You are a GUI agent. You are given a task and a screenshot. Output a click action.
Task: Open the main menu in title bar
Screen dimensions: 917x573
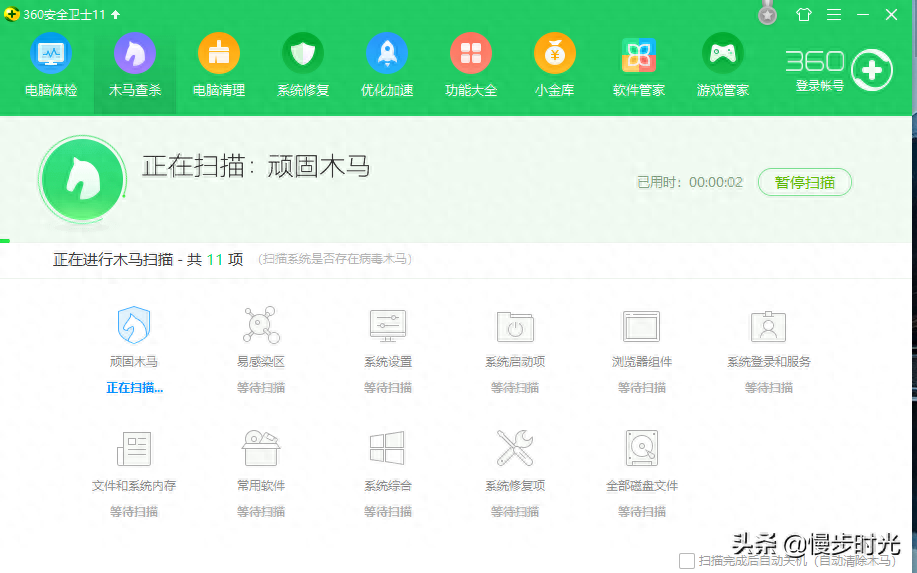(x=833, y=14)
